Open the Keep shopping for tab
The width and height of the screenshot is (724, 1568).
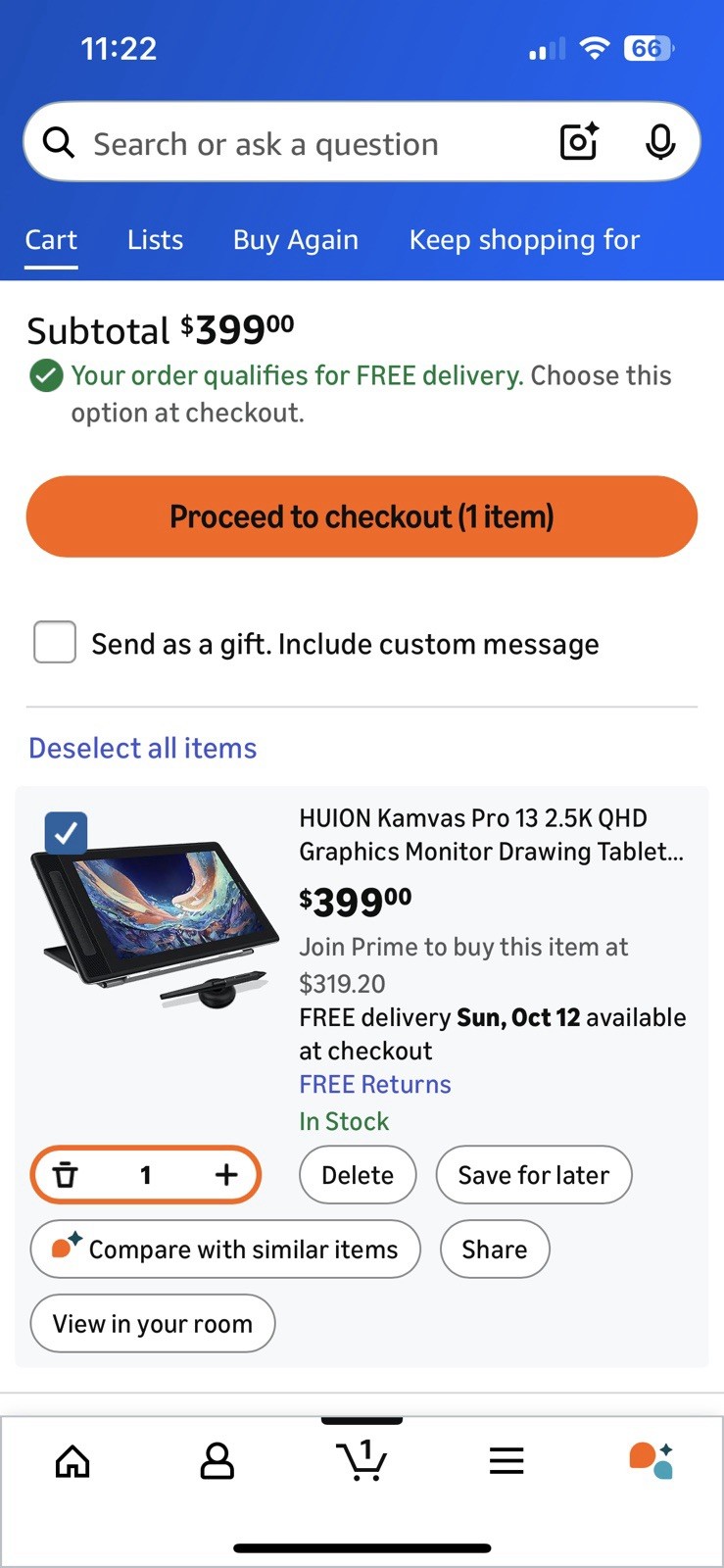(524, 240)
